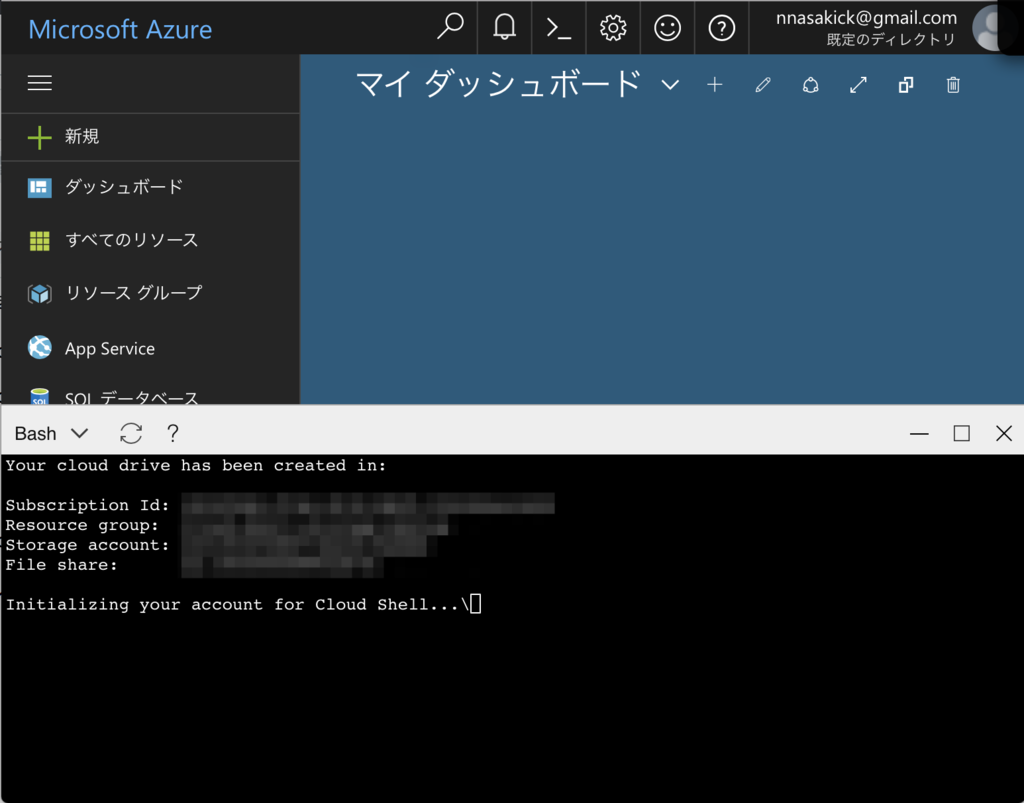Click the all resources grid icon
1024x803 pixels.
tap(40, 241)
